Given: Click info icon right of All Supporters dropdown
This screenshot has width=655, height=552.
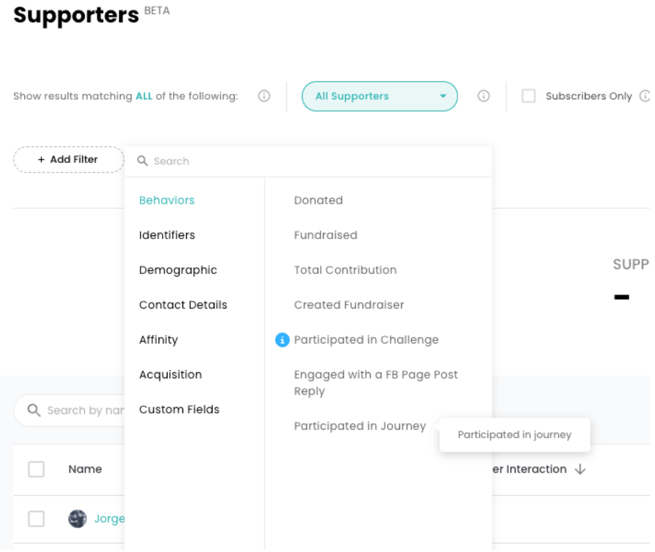Looking at the screenshot, I should click(x=483, y=96).
